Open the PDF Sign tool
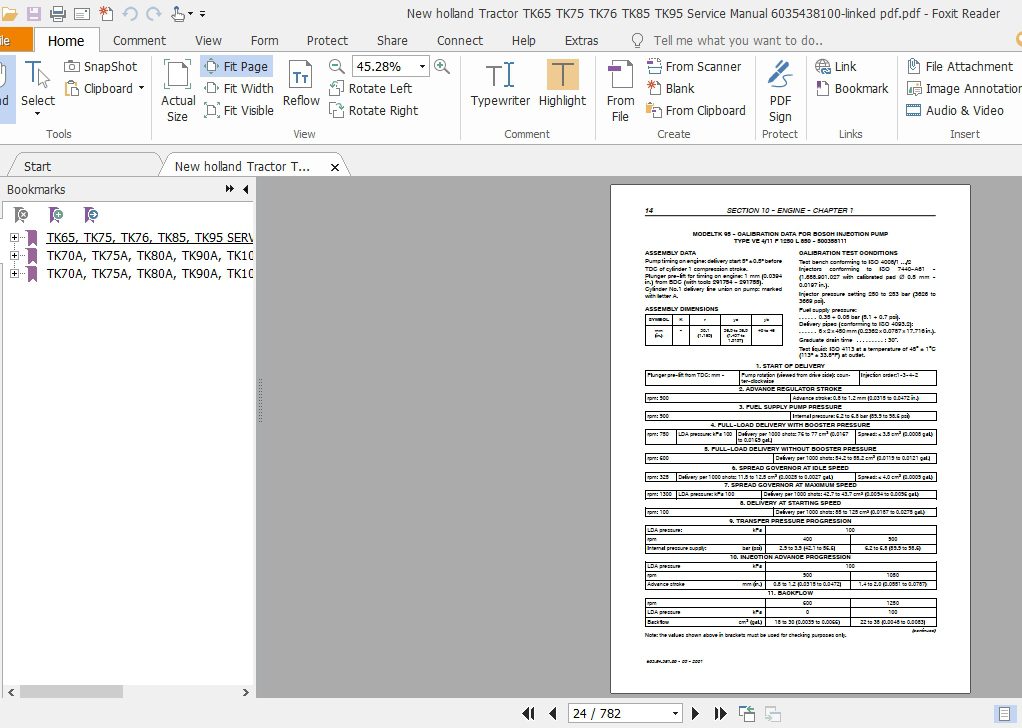Image resolution: width=1022 pixels, height=728 pixels. point(780,88)
